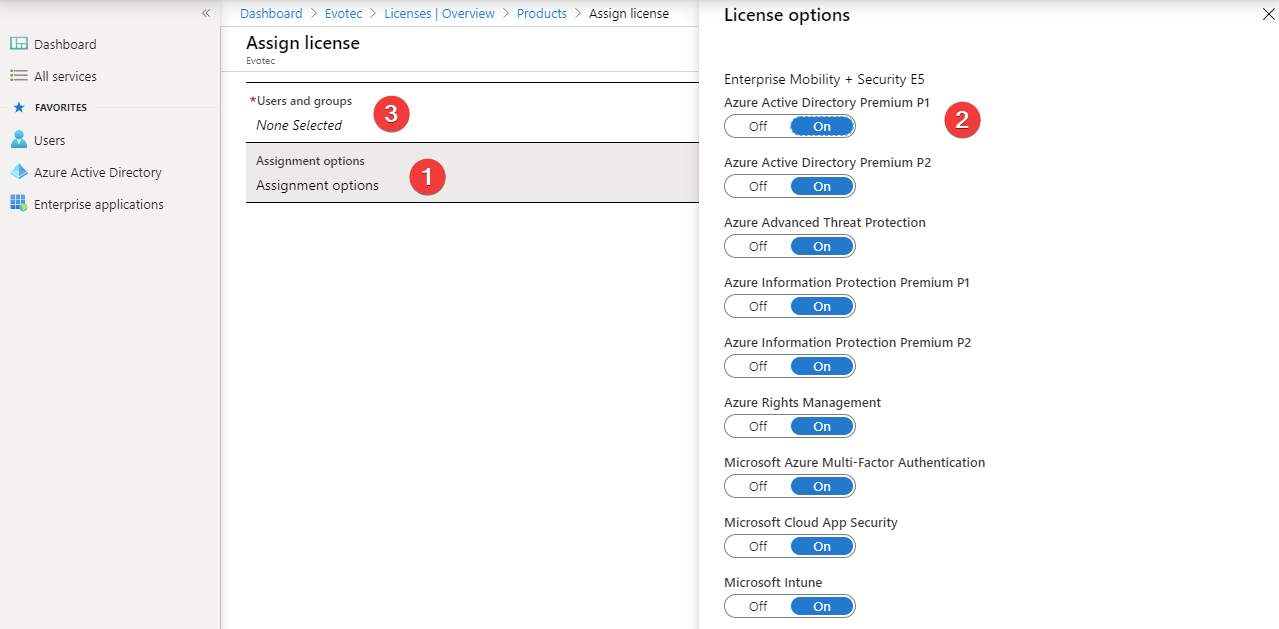This screenshot has height=629, width=1279.
Task: Click the red badge numbered 3
Action: click(390, 114)
